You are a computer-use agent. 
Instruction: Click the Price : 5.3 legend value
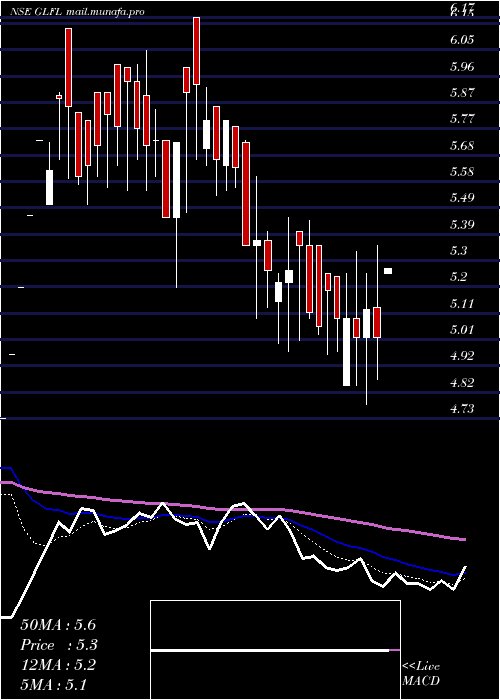tap(59, 645)
